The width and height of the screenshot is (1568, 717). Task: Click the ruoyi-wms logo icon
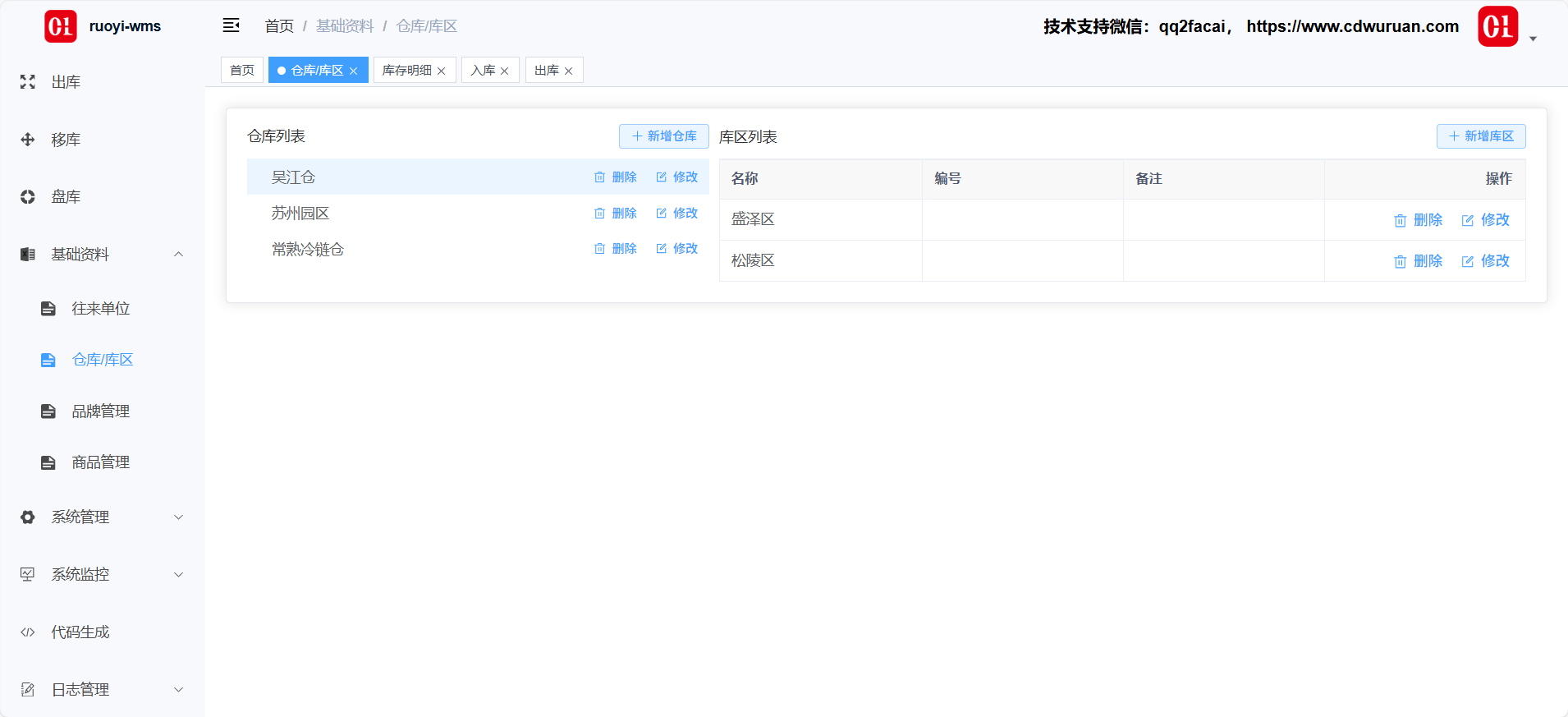(61, 26)
